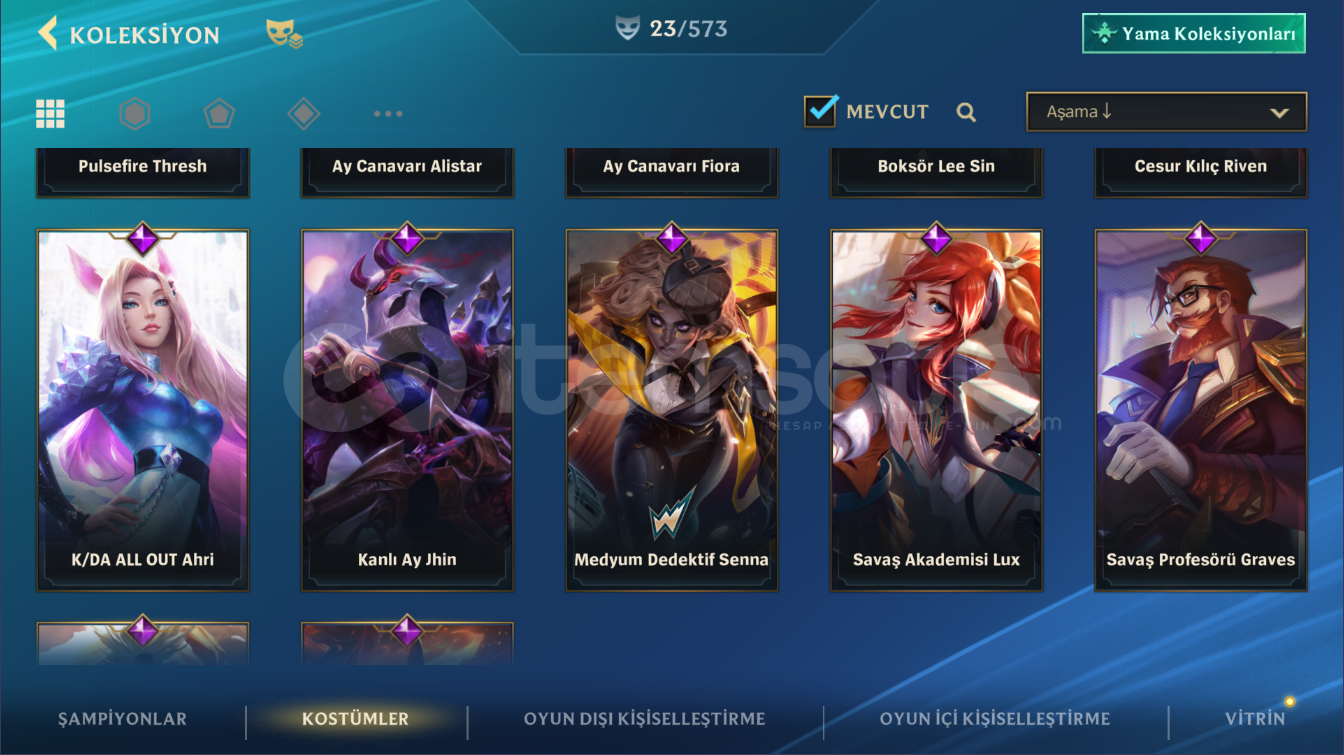The width and height of the screenshot is (1344, 755).
Task: Select the Savaş Profesörü Graves skin
Action: pos(1200,410)
